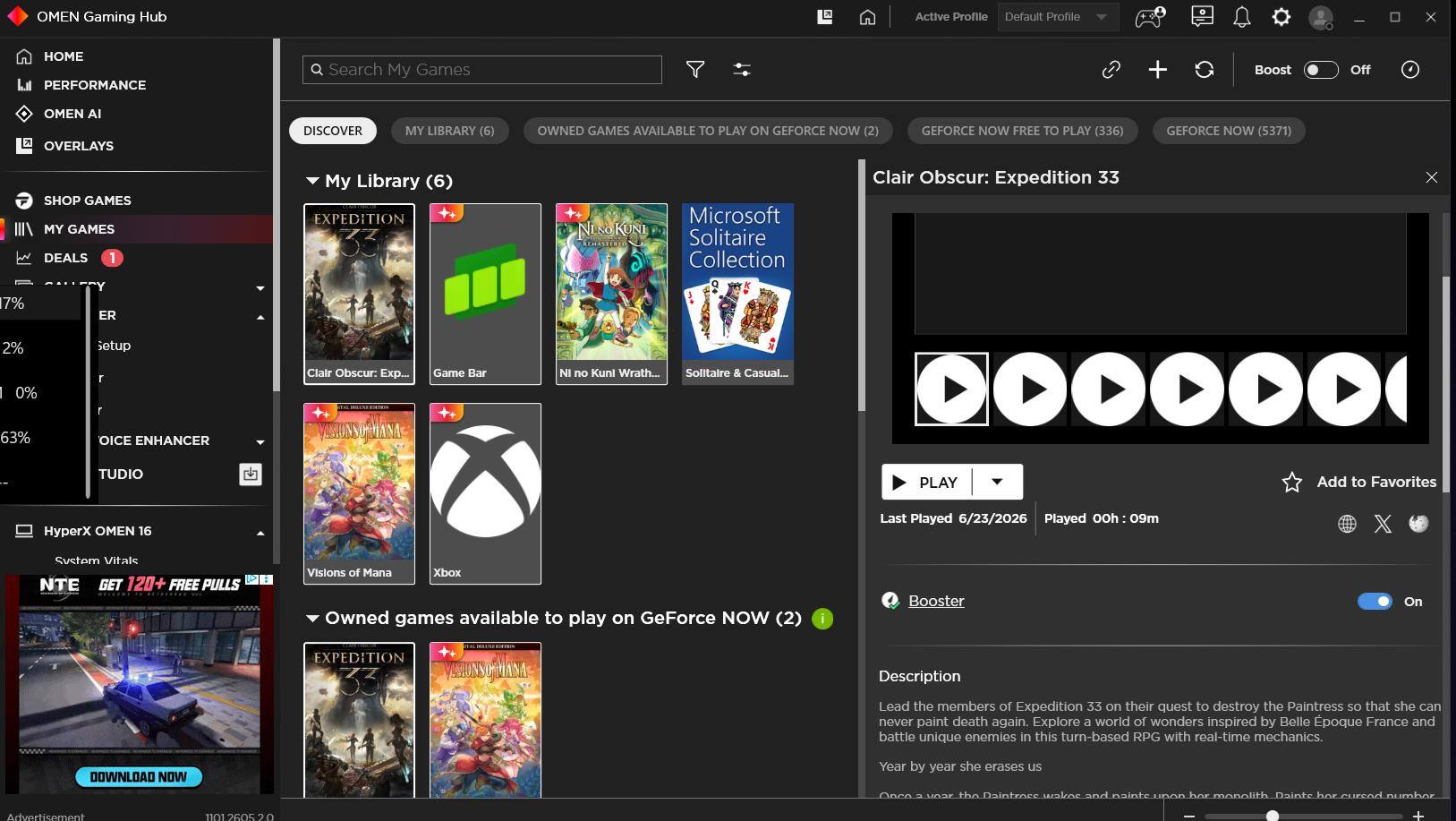Click the green info icon beside Owned games

tap(822, 619)
